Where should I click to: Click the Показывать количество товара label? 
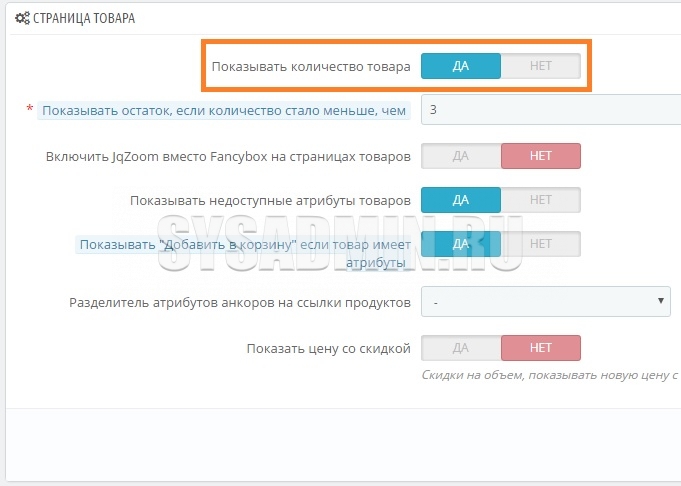click(311, 67)
